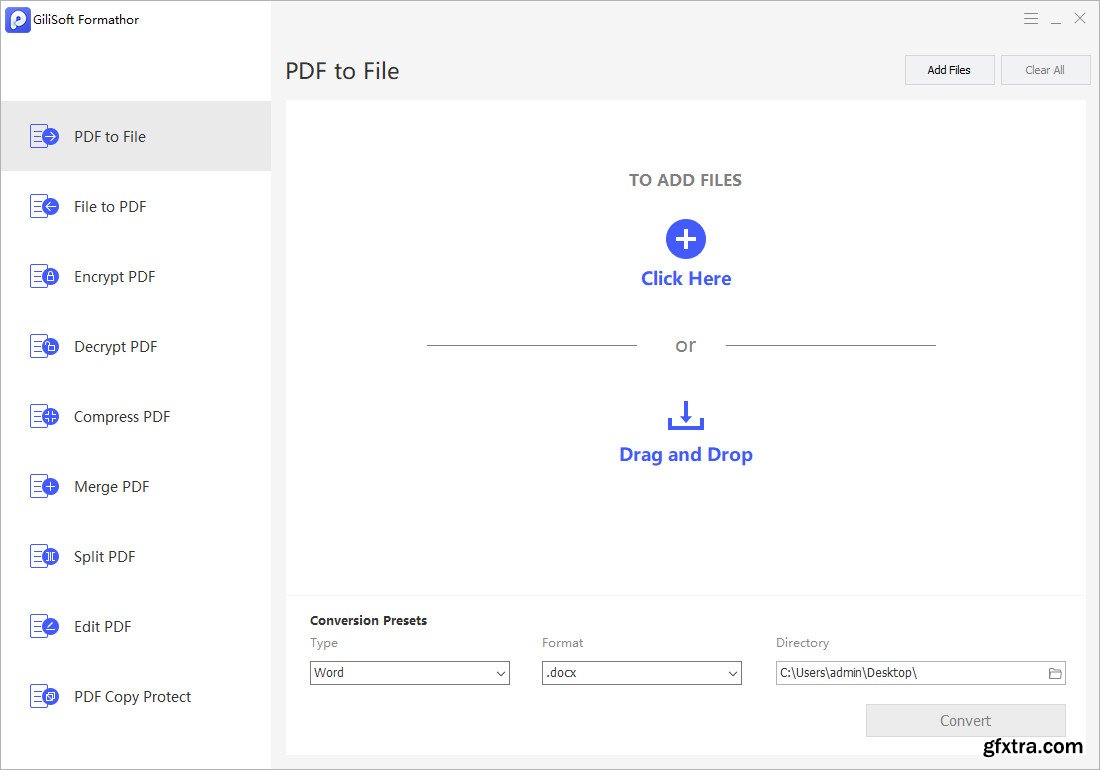Screen dimensions: 1100x770
Task: Expand the Type dropdown showing Word
Action: tap(410, 673)
